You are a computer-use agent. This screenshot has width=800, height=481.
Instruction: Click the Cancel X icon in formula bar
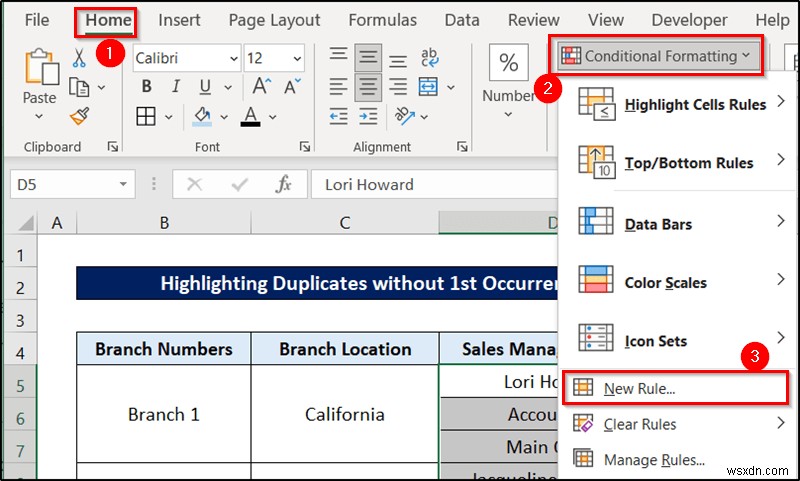point(194,184)
